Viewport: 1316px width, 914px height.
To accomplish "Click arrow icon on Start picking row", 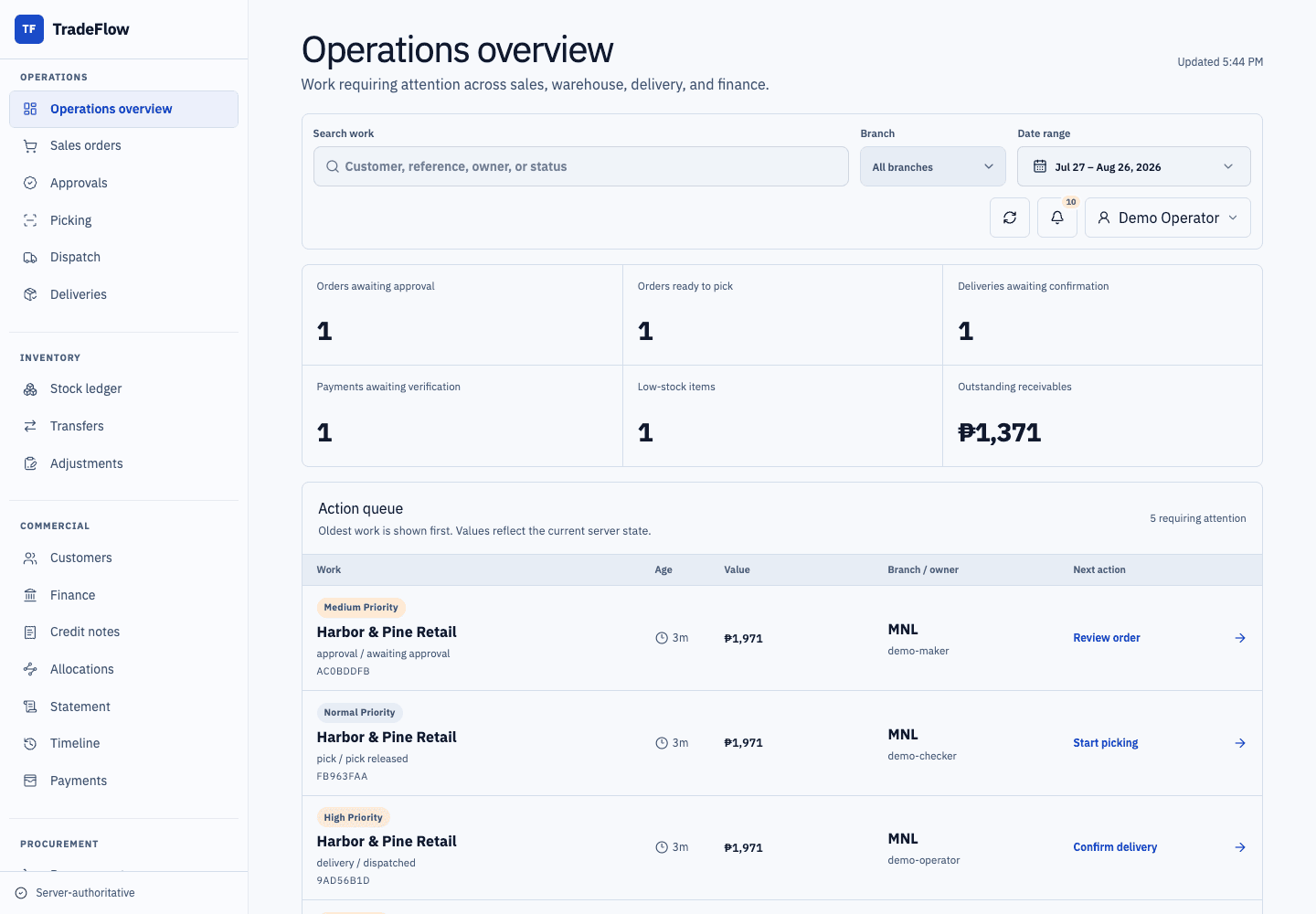I will pos(1240,743).
